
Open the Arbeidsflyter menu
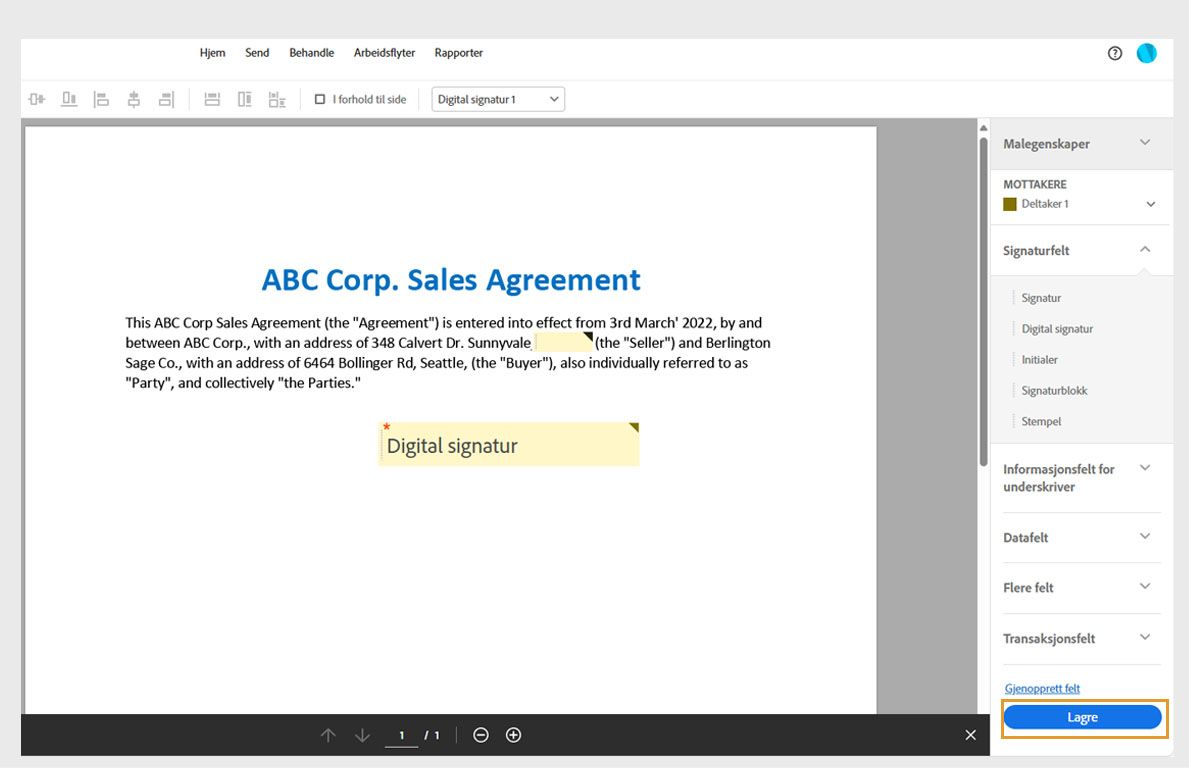[384, 53]
